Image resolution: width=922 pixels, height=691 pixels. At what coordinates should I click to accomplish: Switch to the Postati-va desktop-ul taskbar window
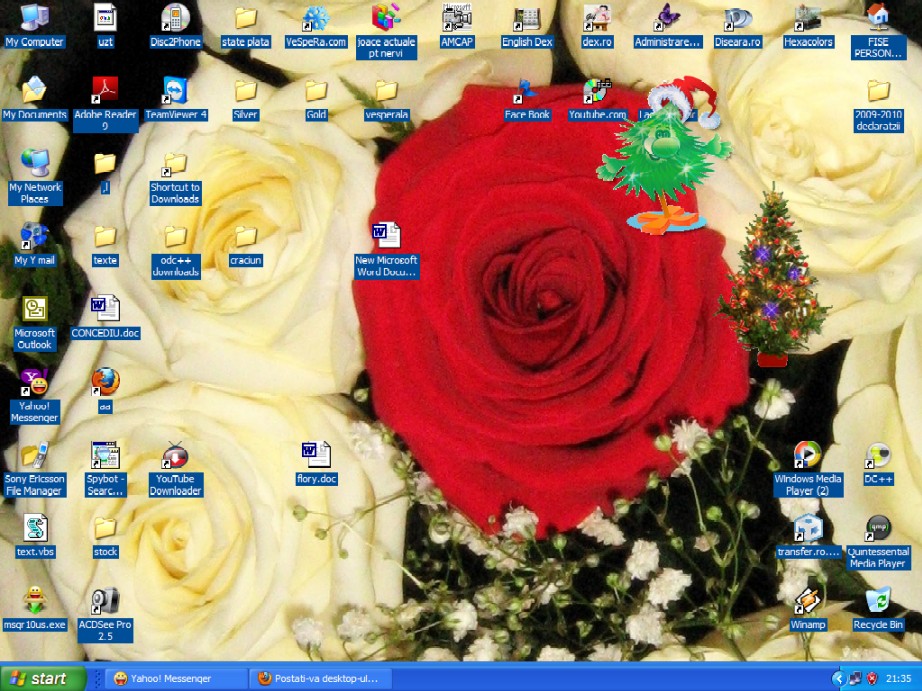coord(320,678)
